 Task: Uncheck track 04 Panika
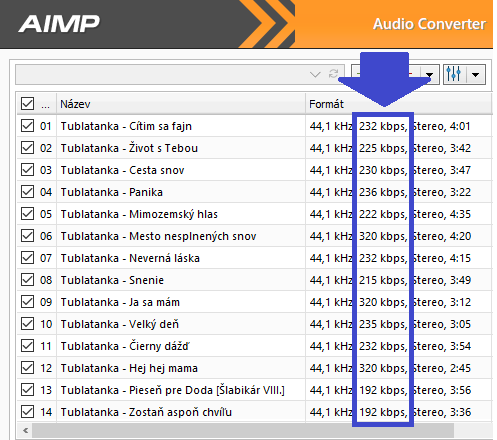[x=27, y=192]
